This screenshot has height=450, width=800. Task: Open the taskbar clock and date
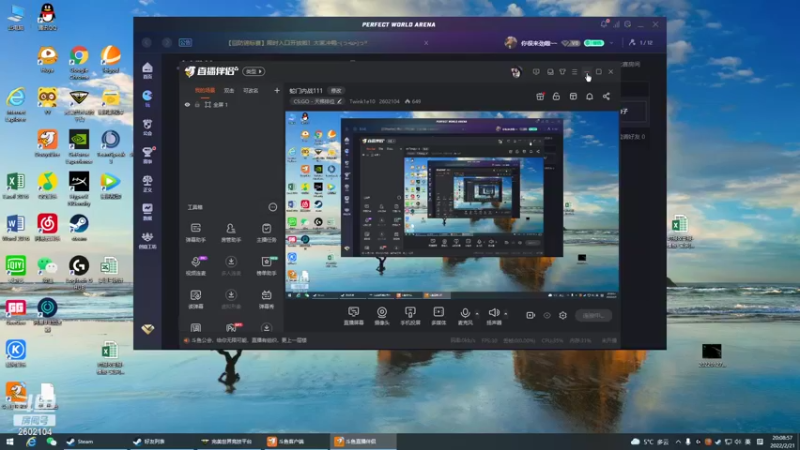782,442
